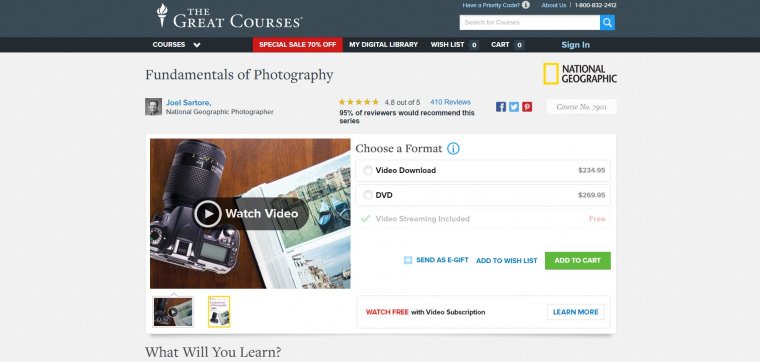Viewport: 760px width, 362px height.
Task: Open My Digital Library
Action: (x=383, y=45)
